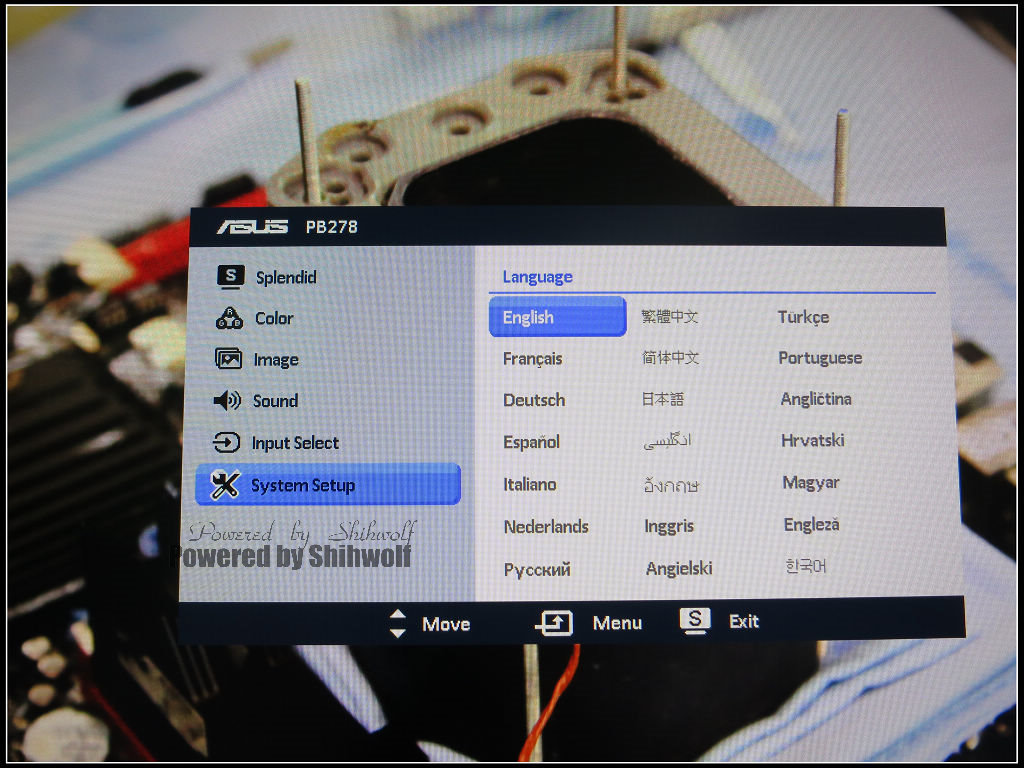
Task: Select the Thai-script language option
Action: tap(672, 484)
